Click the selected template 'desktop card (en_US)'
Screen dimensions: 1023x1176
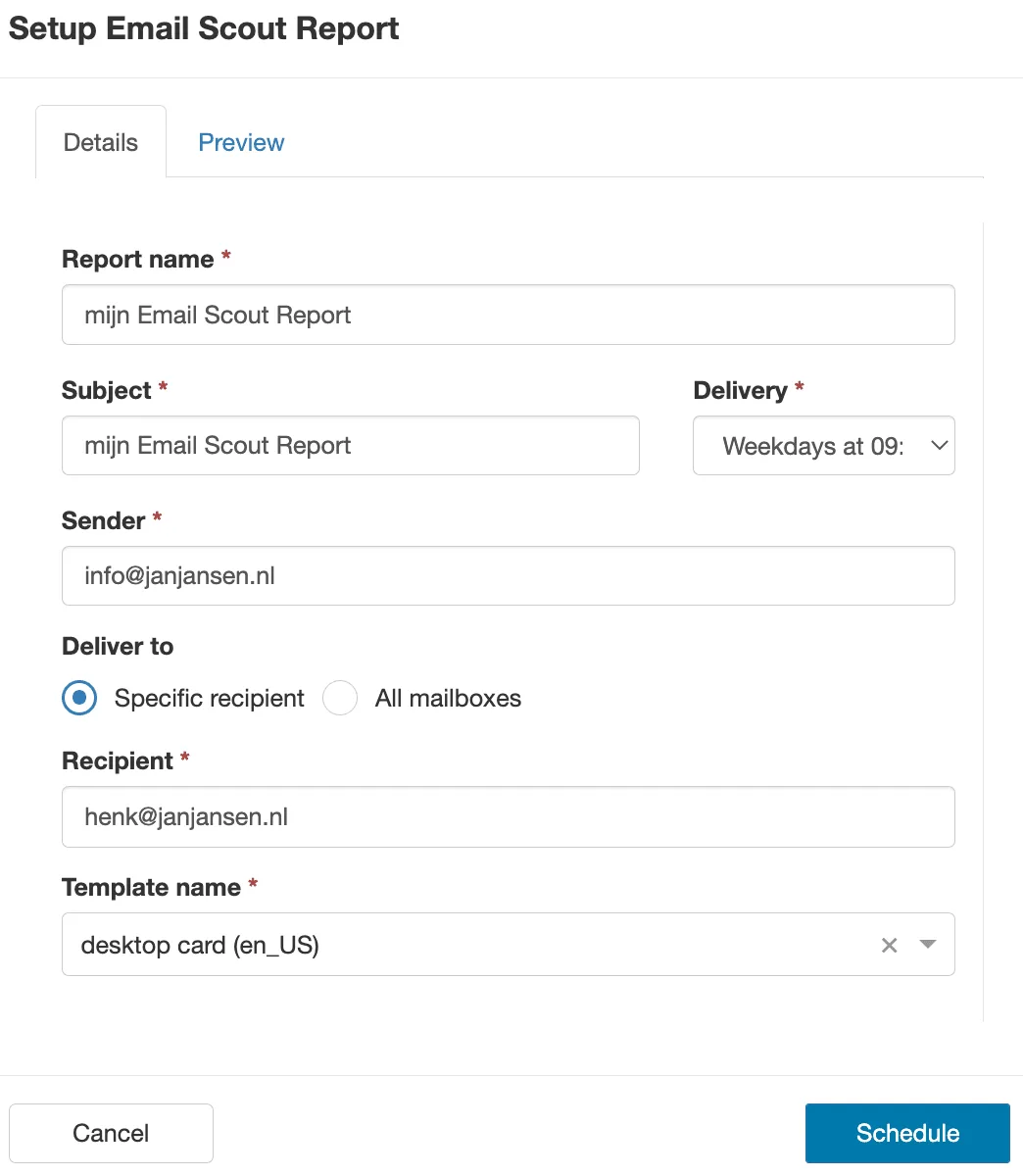pos(199,945)
